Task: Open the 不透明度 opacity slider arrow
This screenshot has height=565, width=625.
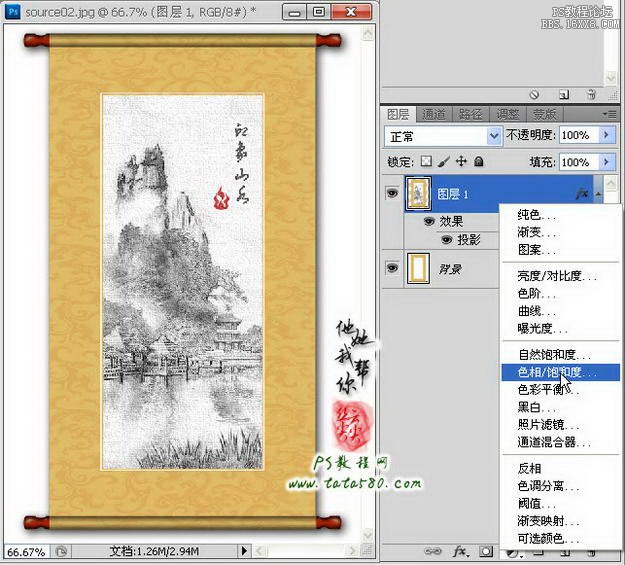Action: pos(607,136)
